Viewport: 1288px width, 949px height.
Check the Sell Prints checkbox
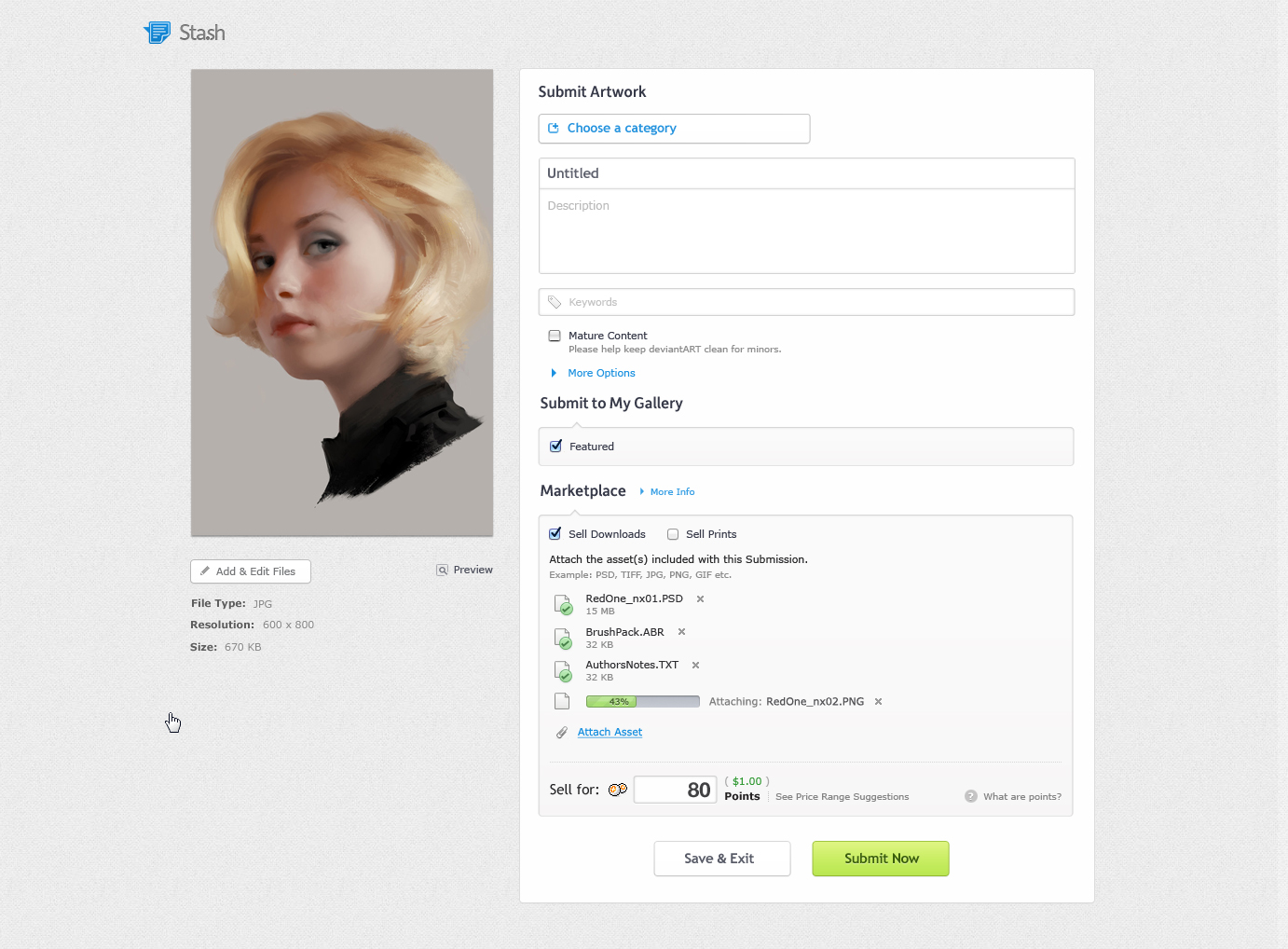point(673,533)
